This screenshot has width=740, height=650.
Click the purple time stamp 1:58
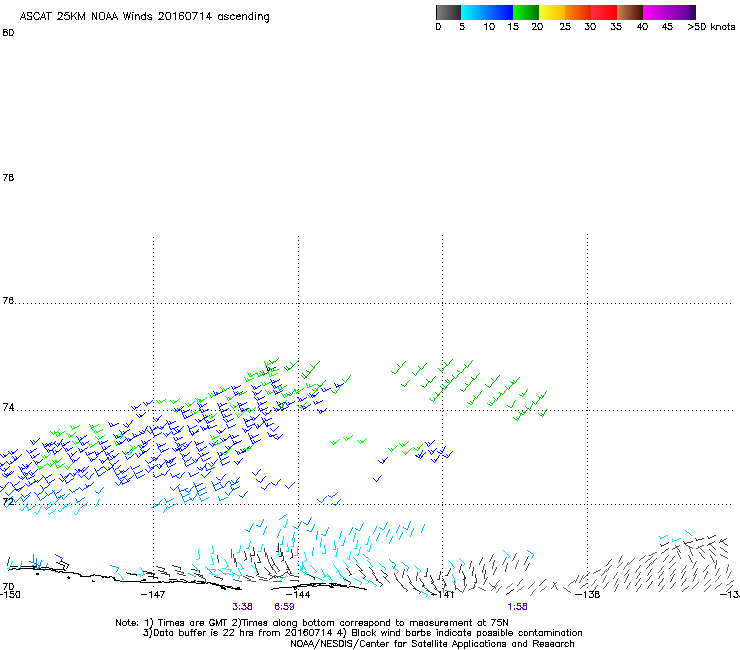click(x=517, y=607)
